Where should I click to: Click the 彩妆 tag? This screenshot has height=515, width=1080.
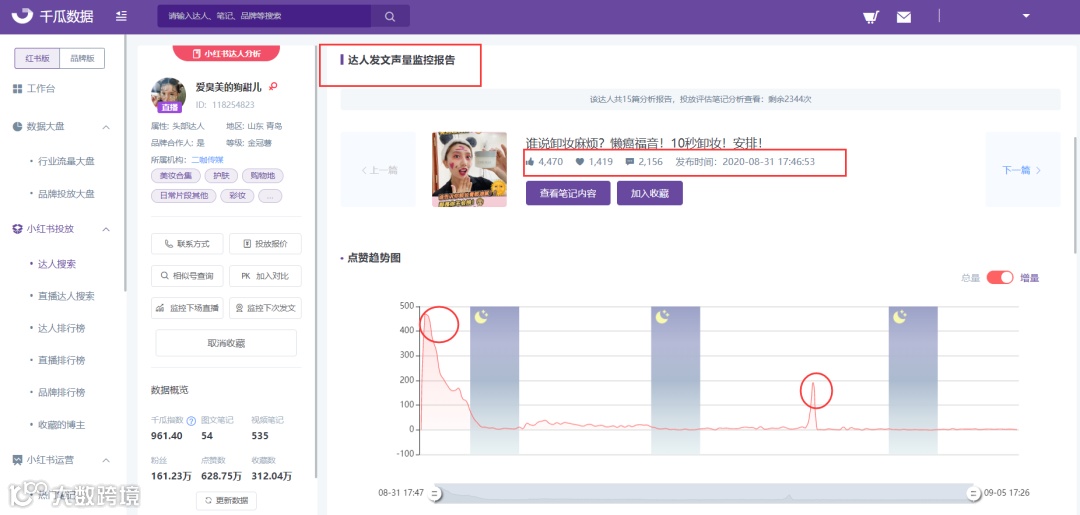point(238,196)
